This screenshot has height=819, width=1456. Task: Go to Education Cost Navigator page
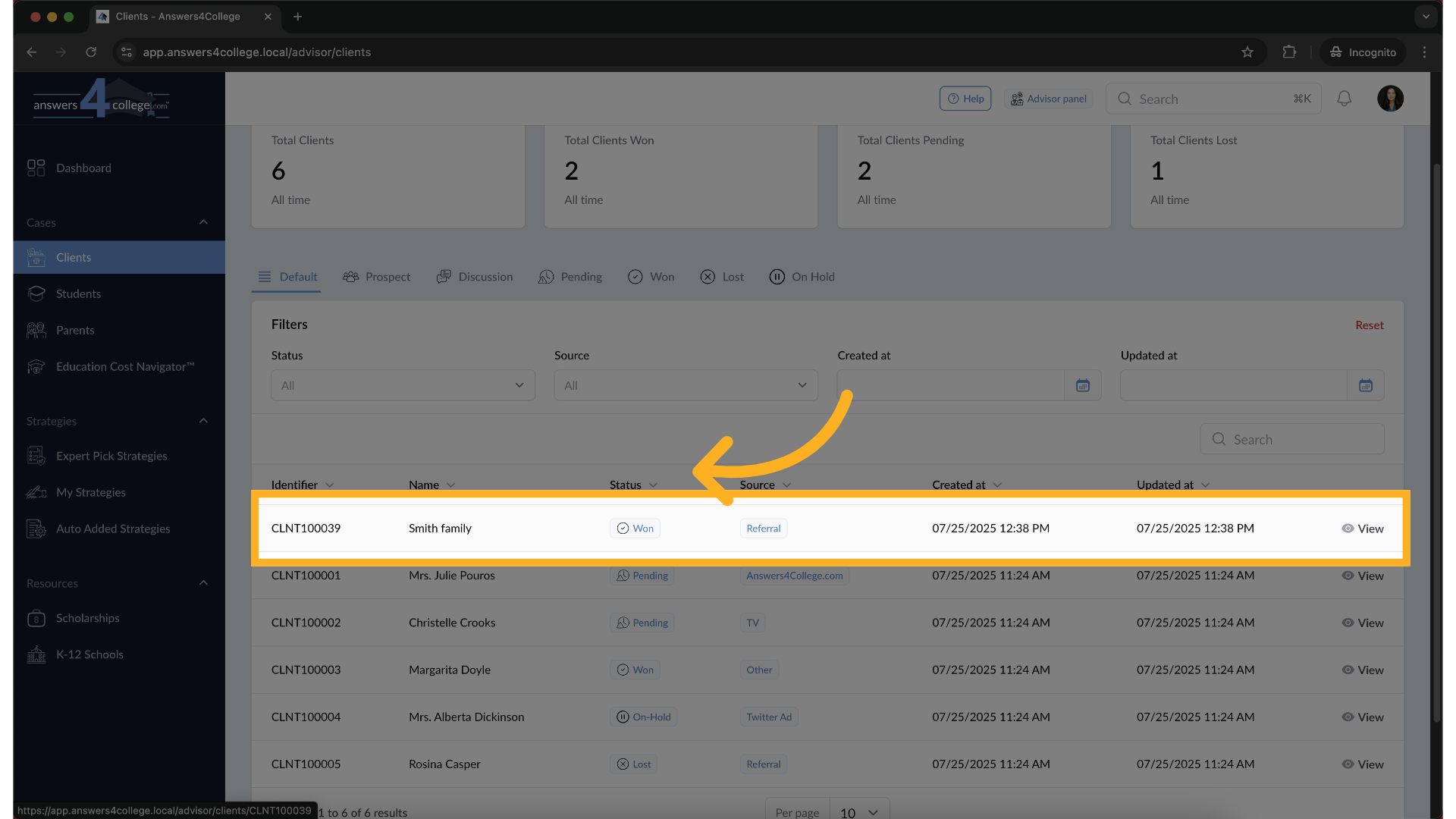(124, 366)
